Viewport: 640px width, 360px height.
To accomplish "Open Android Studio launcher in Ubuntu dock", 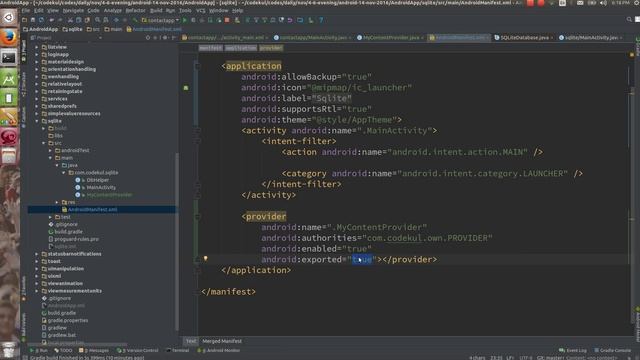I will [x=9, y=78].
